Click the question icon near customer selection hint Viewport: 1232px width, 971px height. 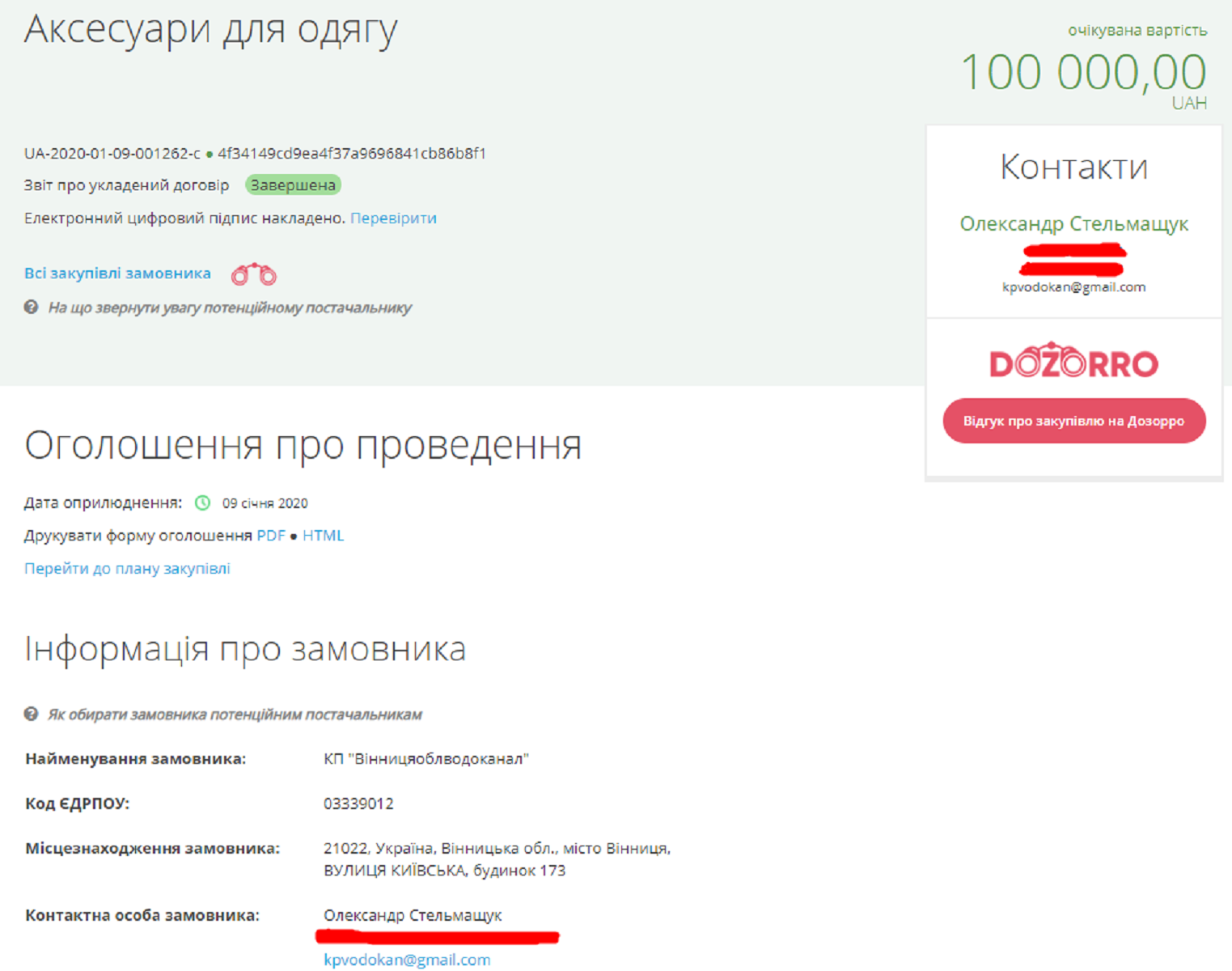pos(31,714)
